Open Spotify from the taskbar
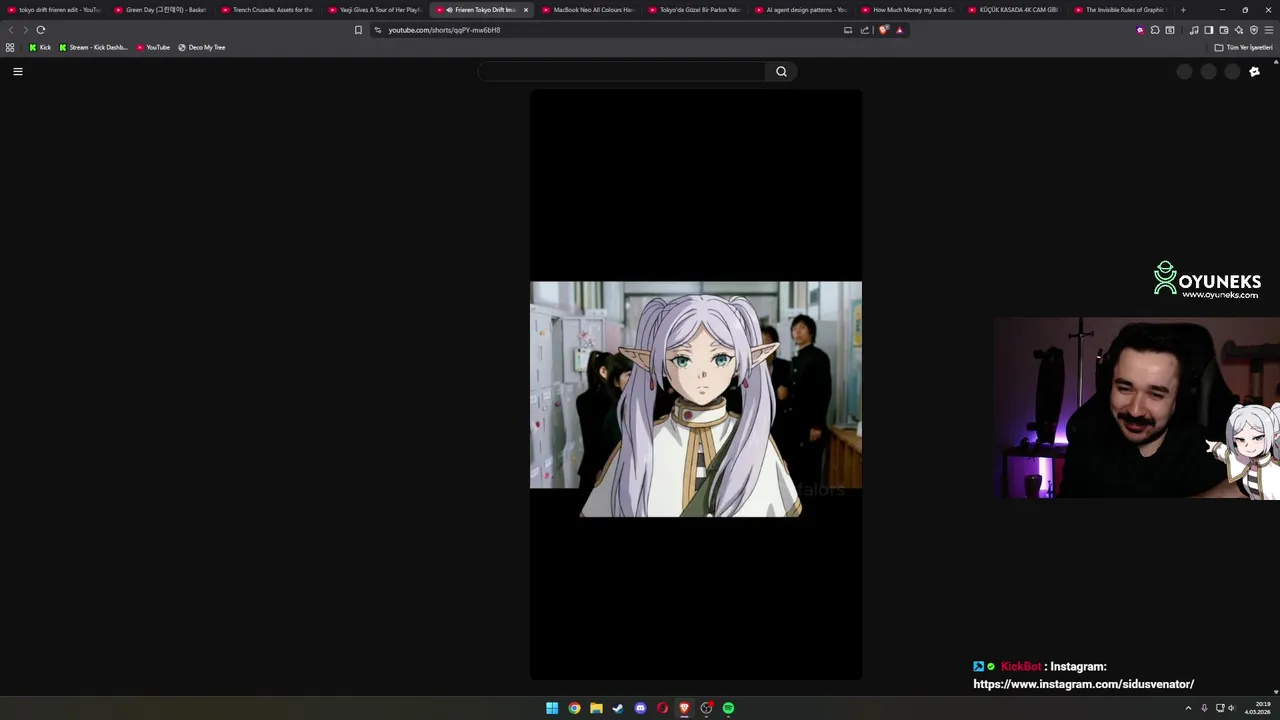This screenshot has height=720, width=1280. click(728, 708)
